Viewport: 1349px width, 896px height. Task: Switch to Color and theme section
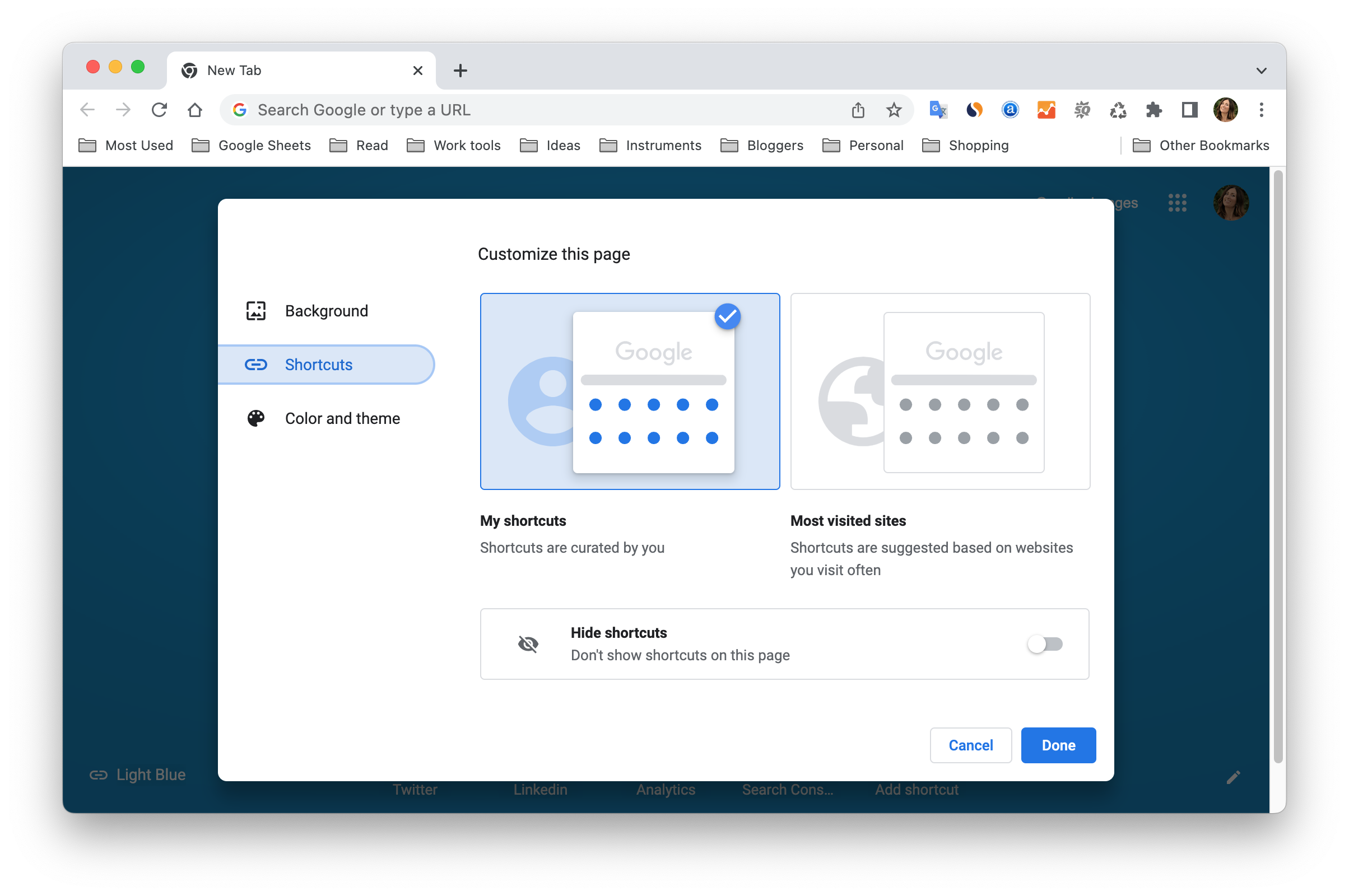click(x=326, y=418)
